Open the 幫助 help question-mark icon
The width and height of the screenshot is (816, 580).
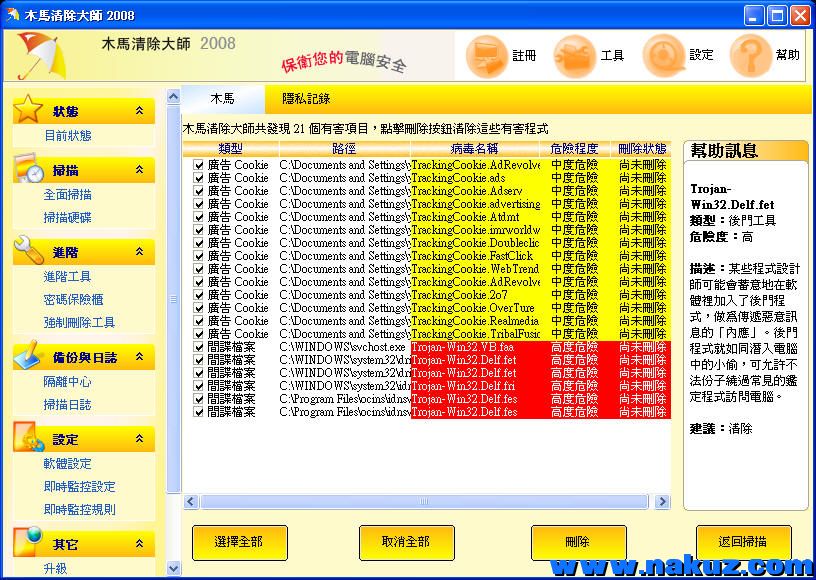point(751,56)
